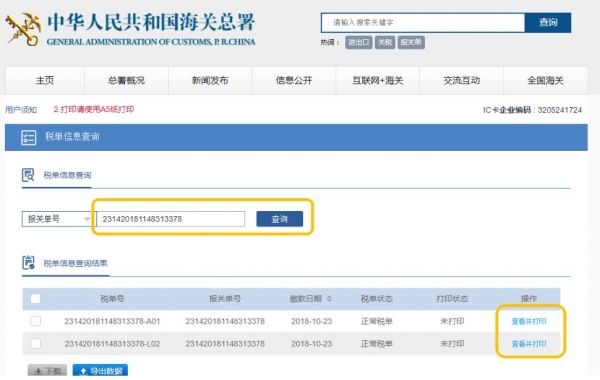
Task: Focus the top keyword search field
Action: 423,23
